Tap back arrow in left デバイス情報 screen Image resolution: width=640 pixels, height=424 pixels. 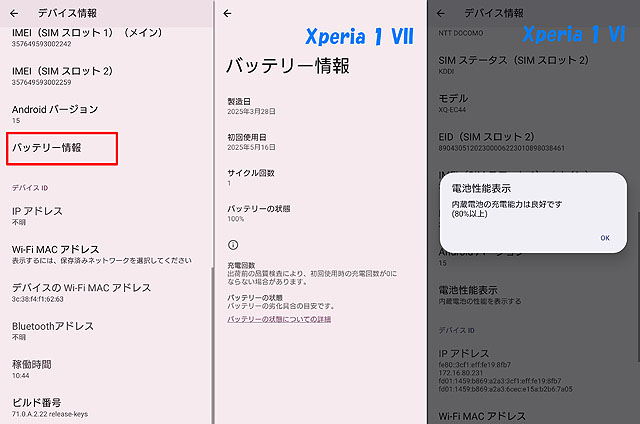[14, 13]
